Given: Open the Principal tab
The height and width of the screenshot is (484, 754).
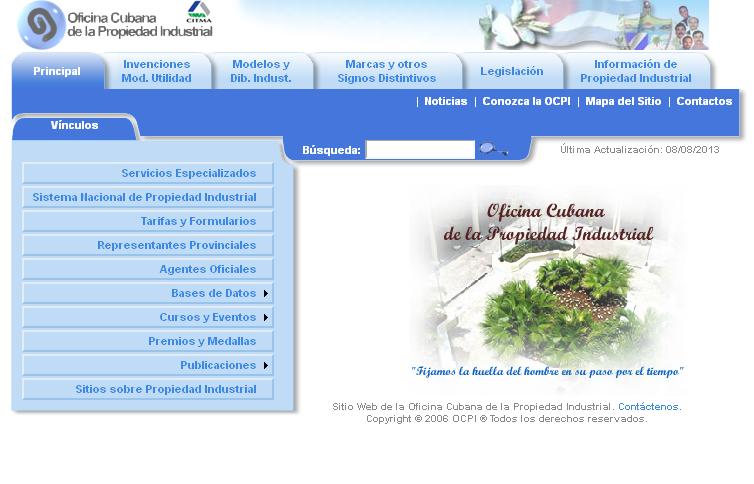Looking at the screenshot, I should click(57, 72).
